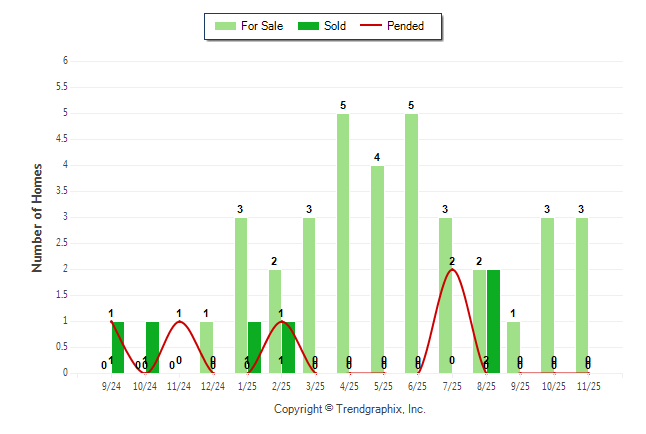This screenshot has width=646, height=434.
Task: Select the 4/25 For Sale bar
Action: click(x=343, y=243)
